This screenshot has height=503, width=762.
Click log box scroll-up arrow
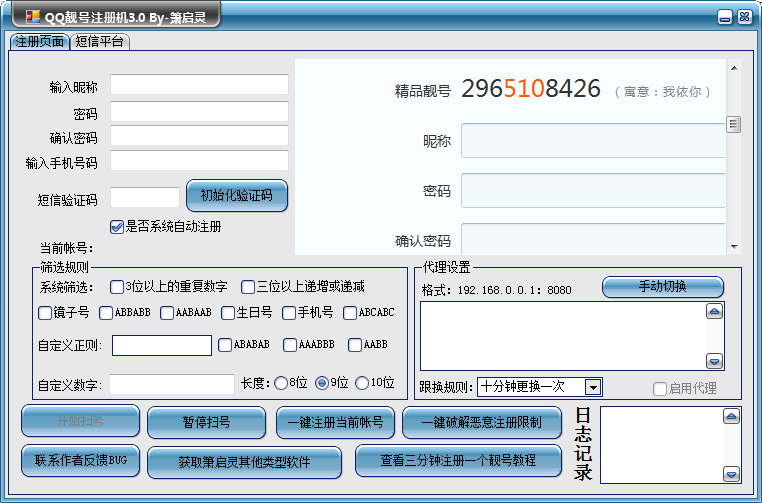732,415
